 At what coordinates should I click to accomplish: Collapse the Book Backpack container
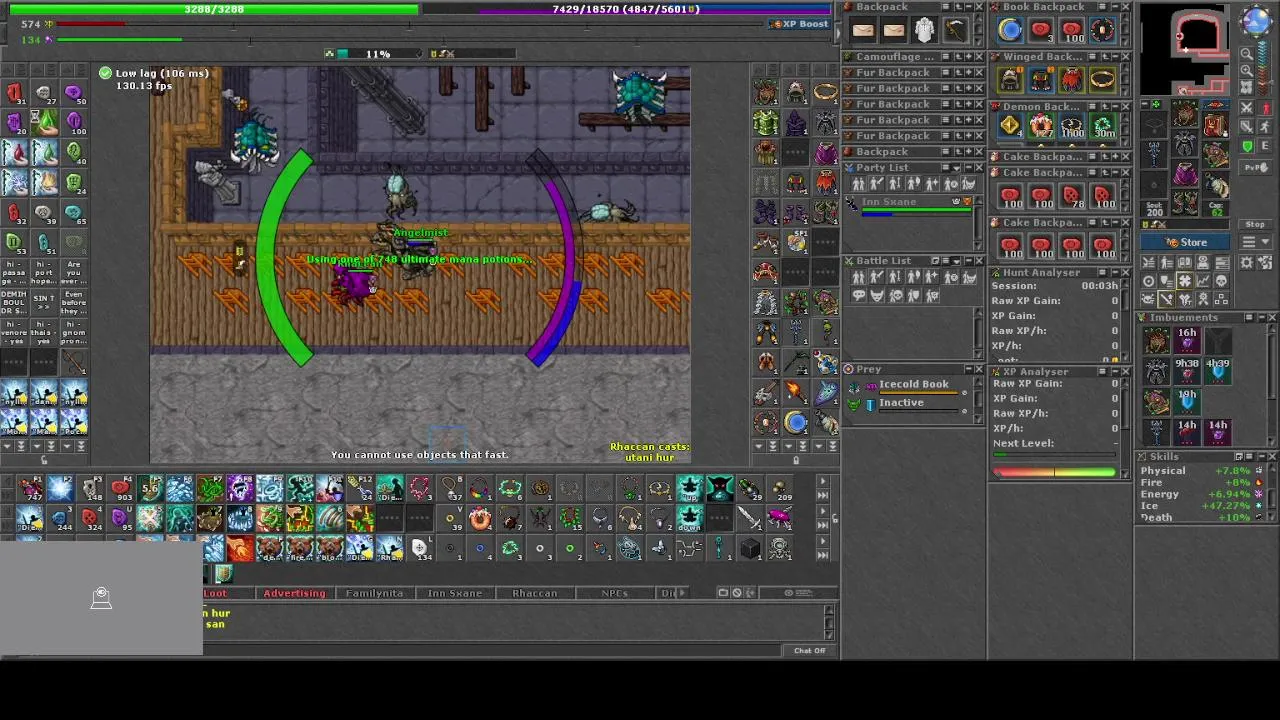[x=1113, y=7]
